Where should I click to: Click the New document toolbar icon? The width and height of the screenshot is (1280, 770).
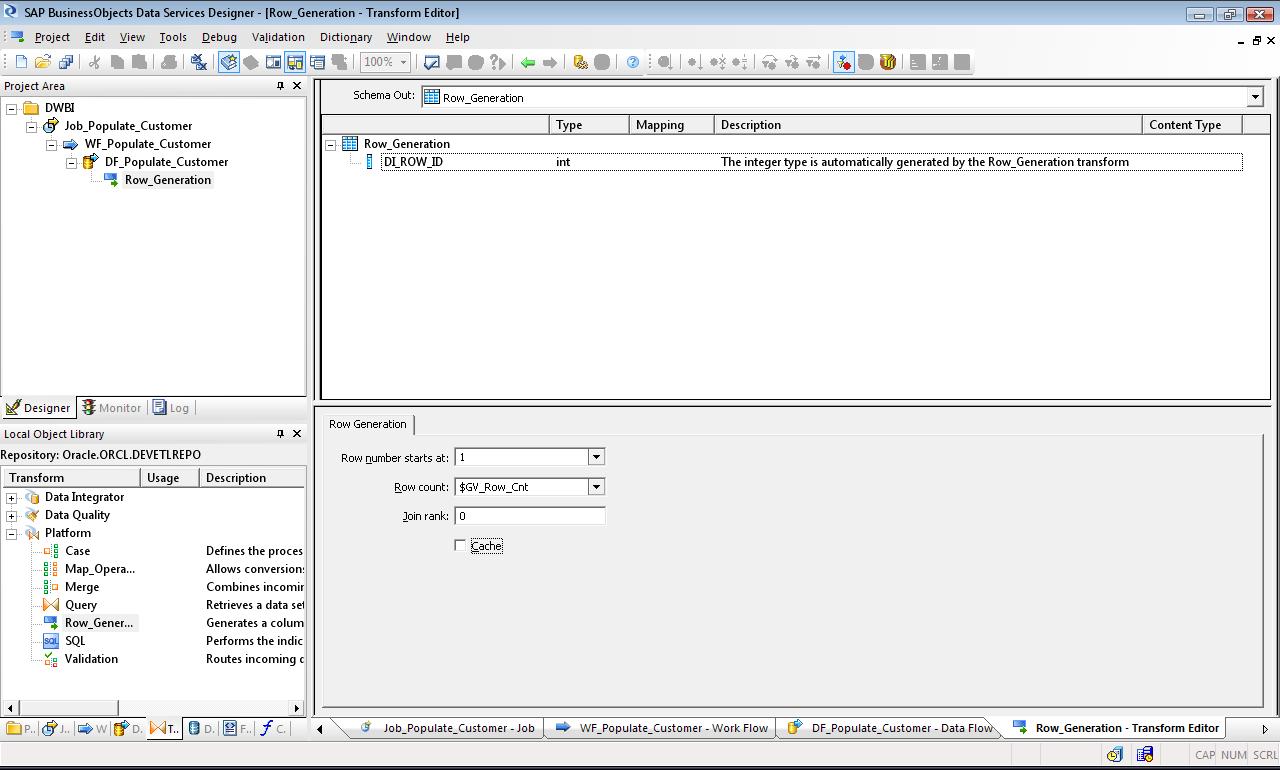(x=21, y=62)
